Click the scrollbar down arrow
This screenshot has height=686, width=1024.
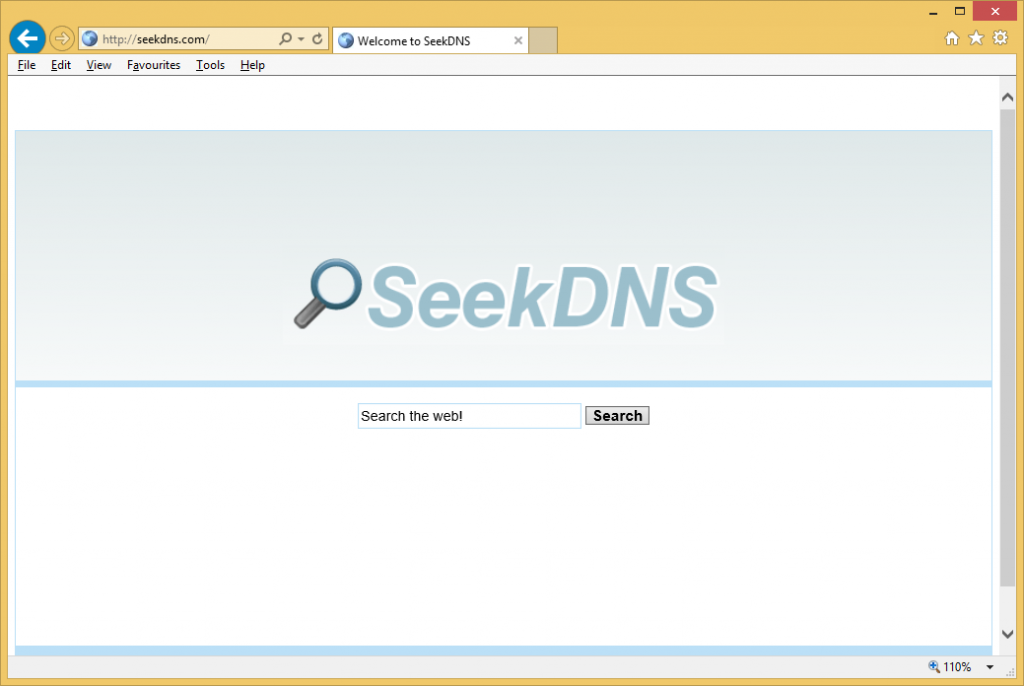point(1008,634)
